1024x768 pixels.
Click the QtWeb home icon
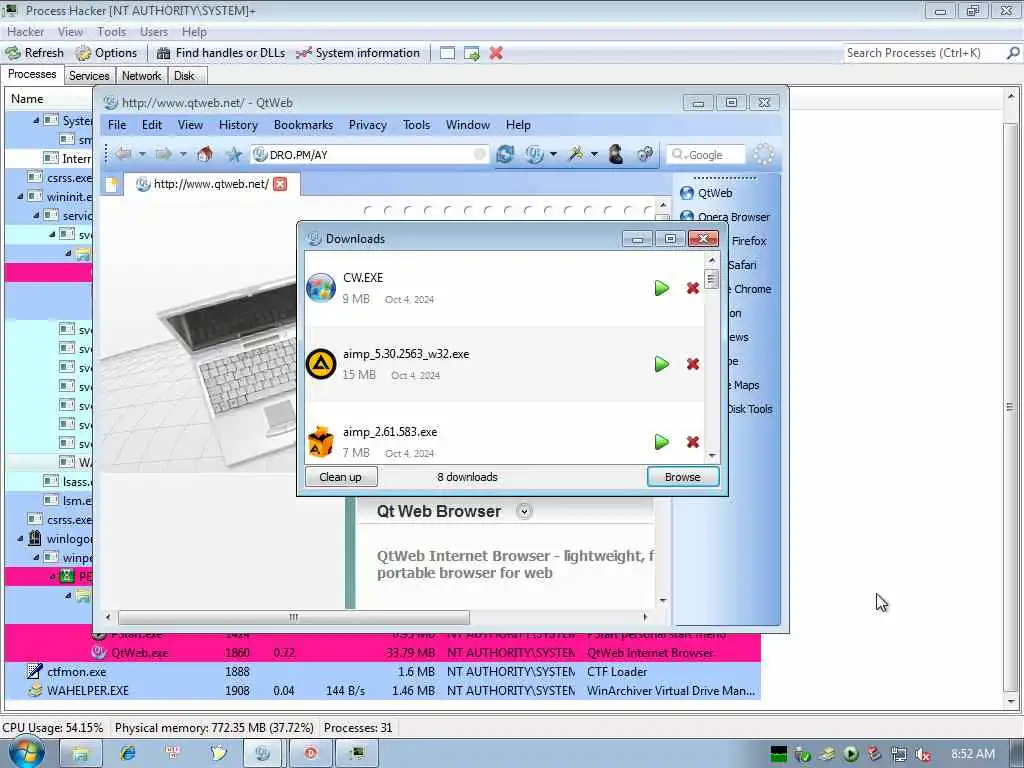(204, 154)
